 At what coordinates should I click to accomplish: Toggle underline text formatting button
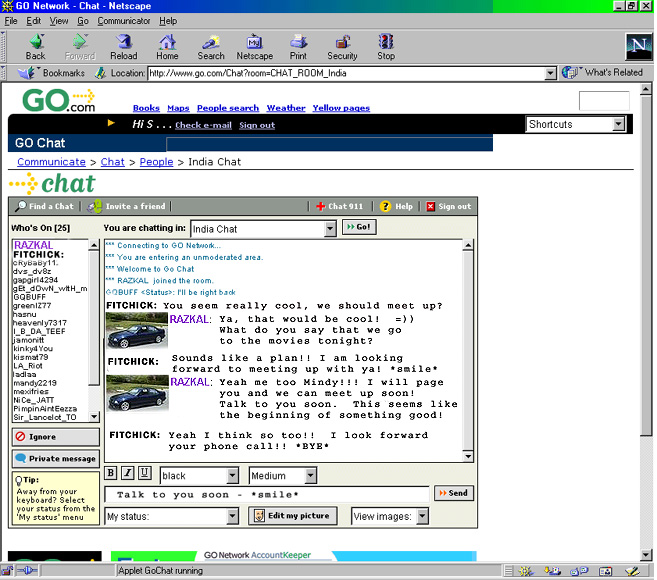[145, 473]
